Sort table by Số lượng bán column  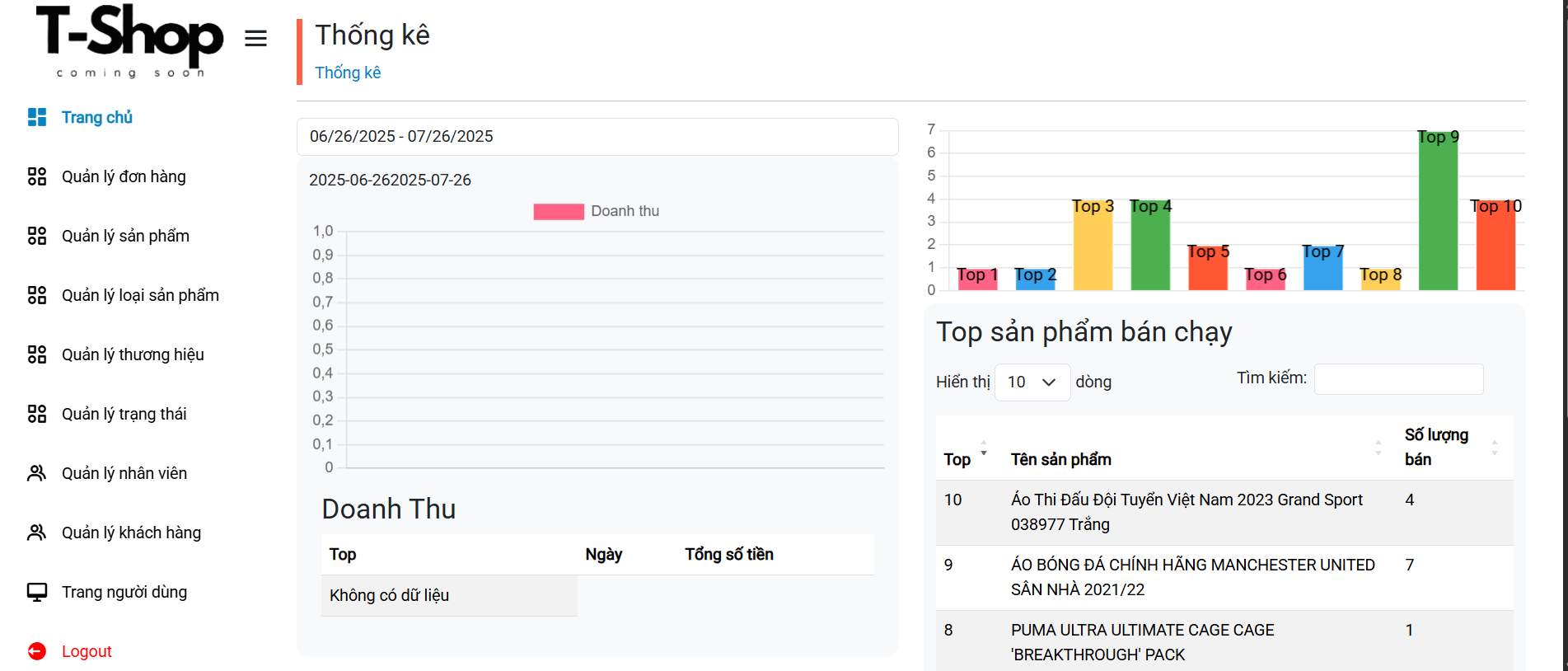pos(1455,448)
